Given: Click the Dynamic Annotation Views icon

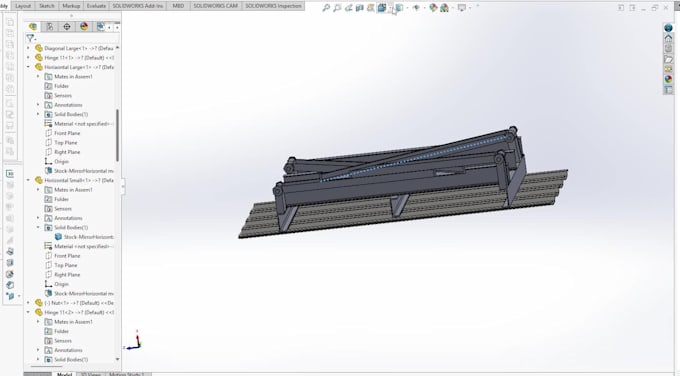Looking at the screenshot, I should click(x=370, y=8).
